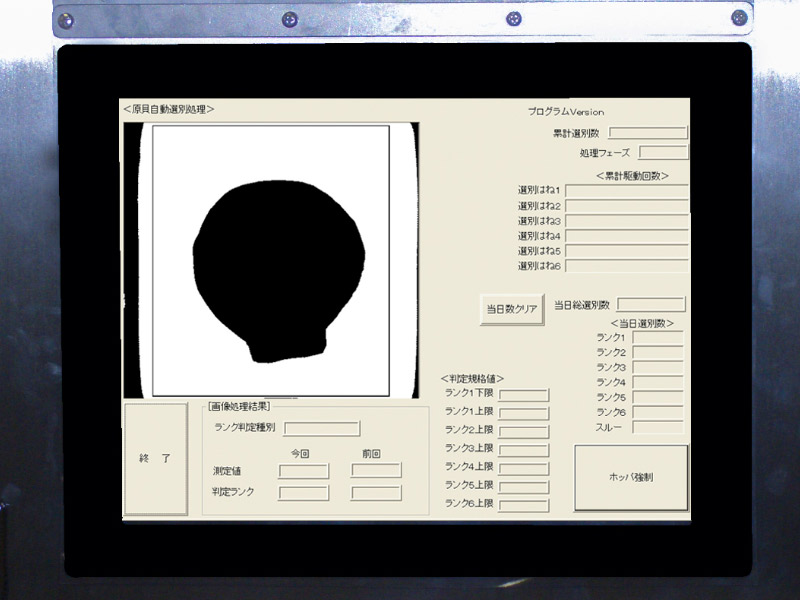Select the スルー count field
Screen dimensions: 800x600
[657, 427]
